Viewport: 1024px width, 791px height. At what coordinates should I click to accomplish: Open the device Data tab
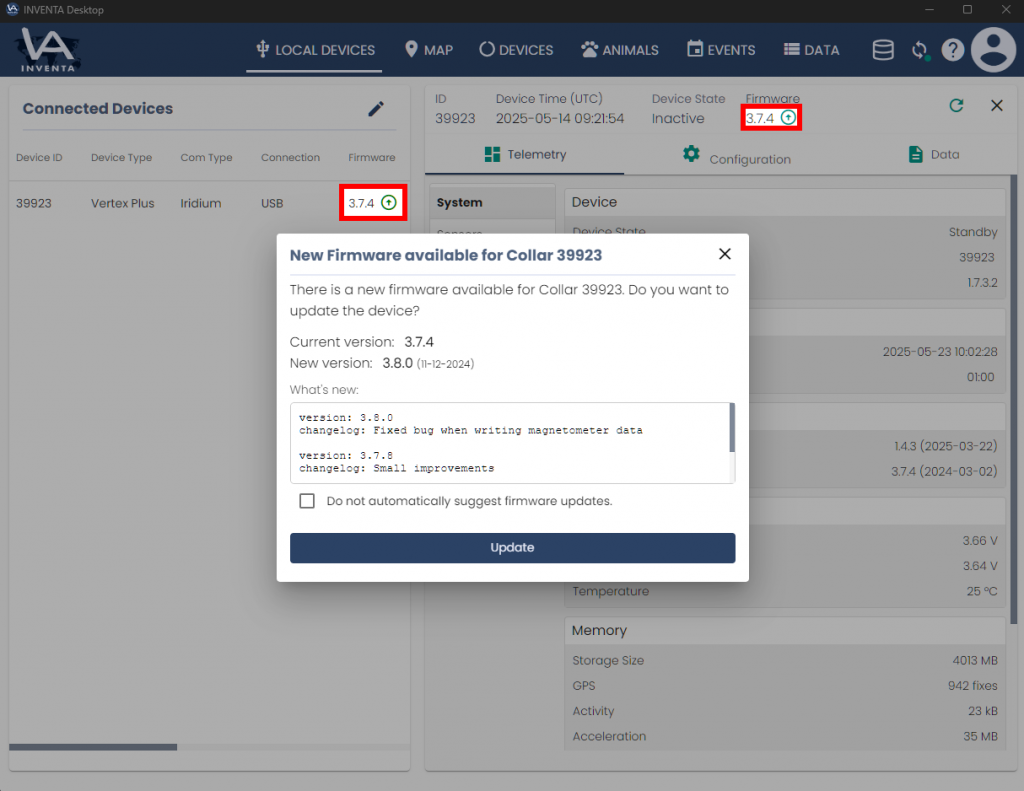(933, 155)
